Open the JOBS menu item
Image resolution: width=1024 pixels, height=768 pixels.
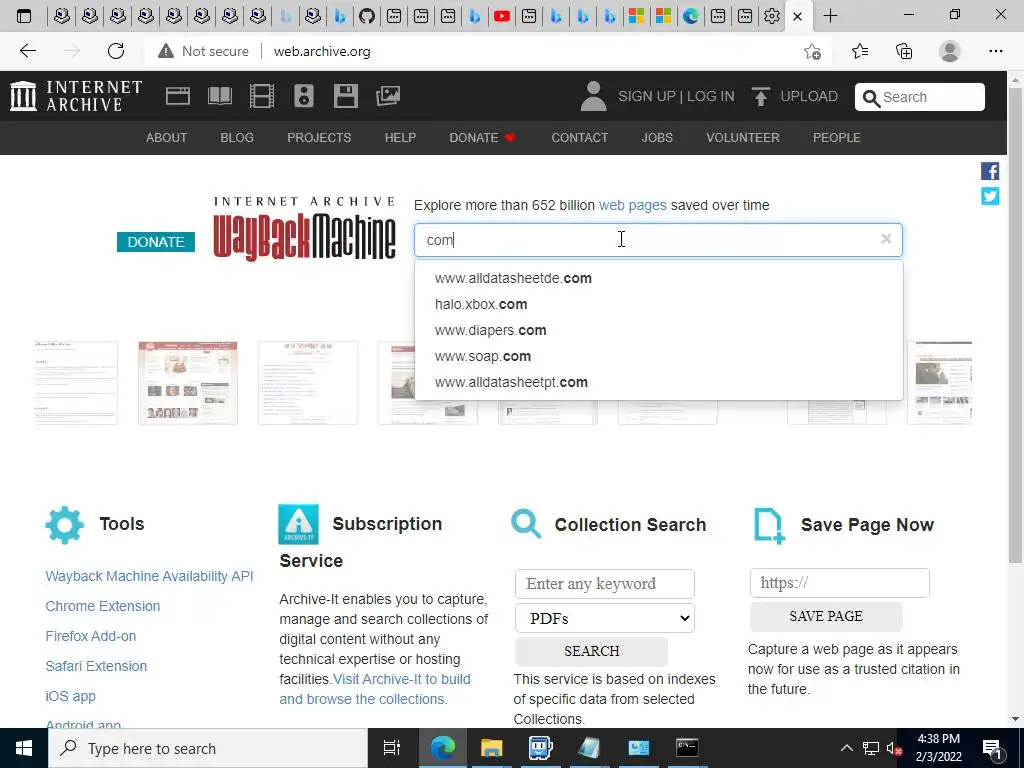[x=657, y=138]
